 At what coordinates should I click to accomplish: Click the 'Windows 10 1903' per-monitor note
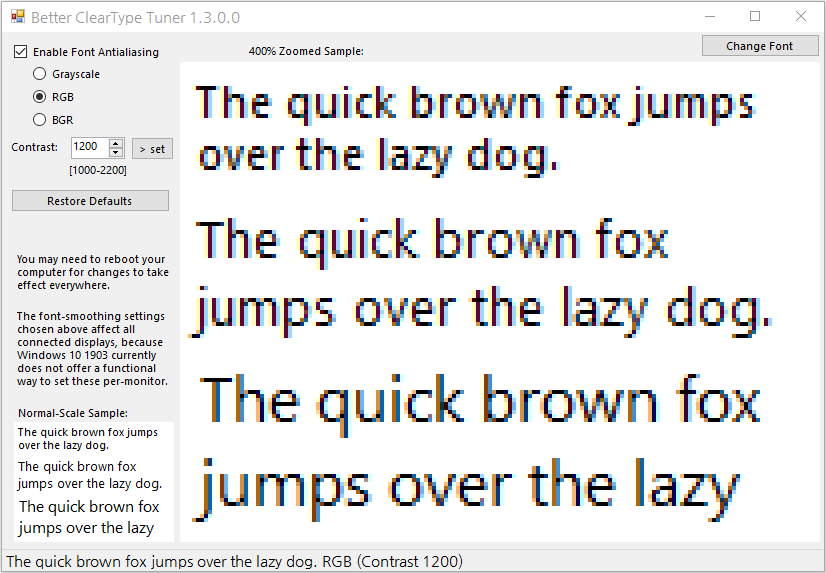92,348
